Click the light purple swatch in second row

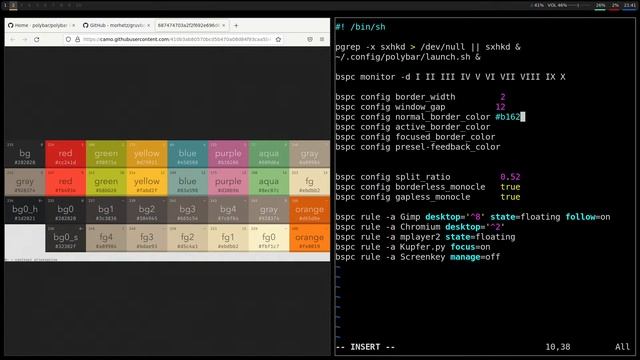click(x=228, y=182)
